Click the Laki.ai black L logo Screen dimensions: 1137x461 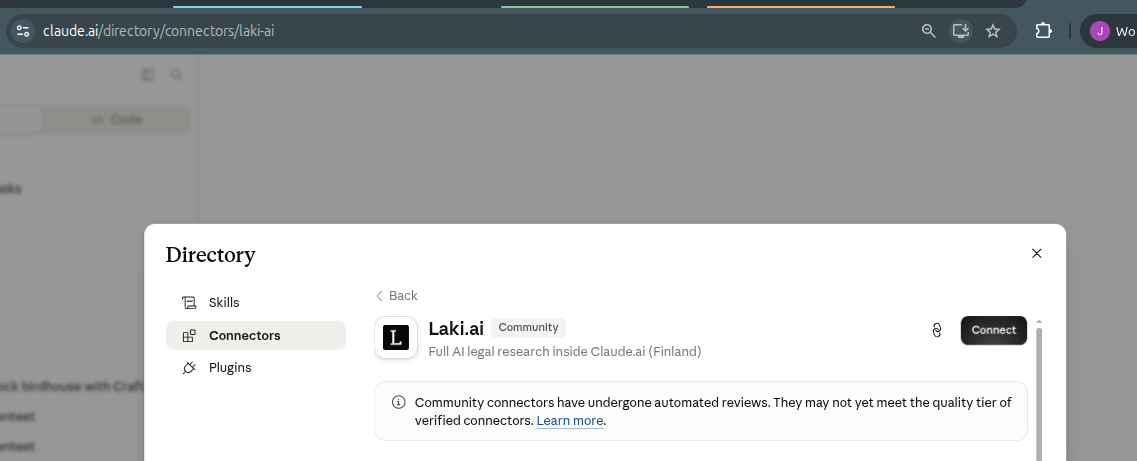click(x=396, y=337)
